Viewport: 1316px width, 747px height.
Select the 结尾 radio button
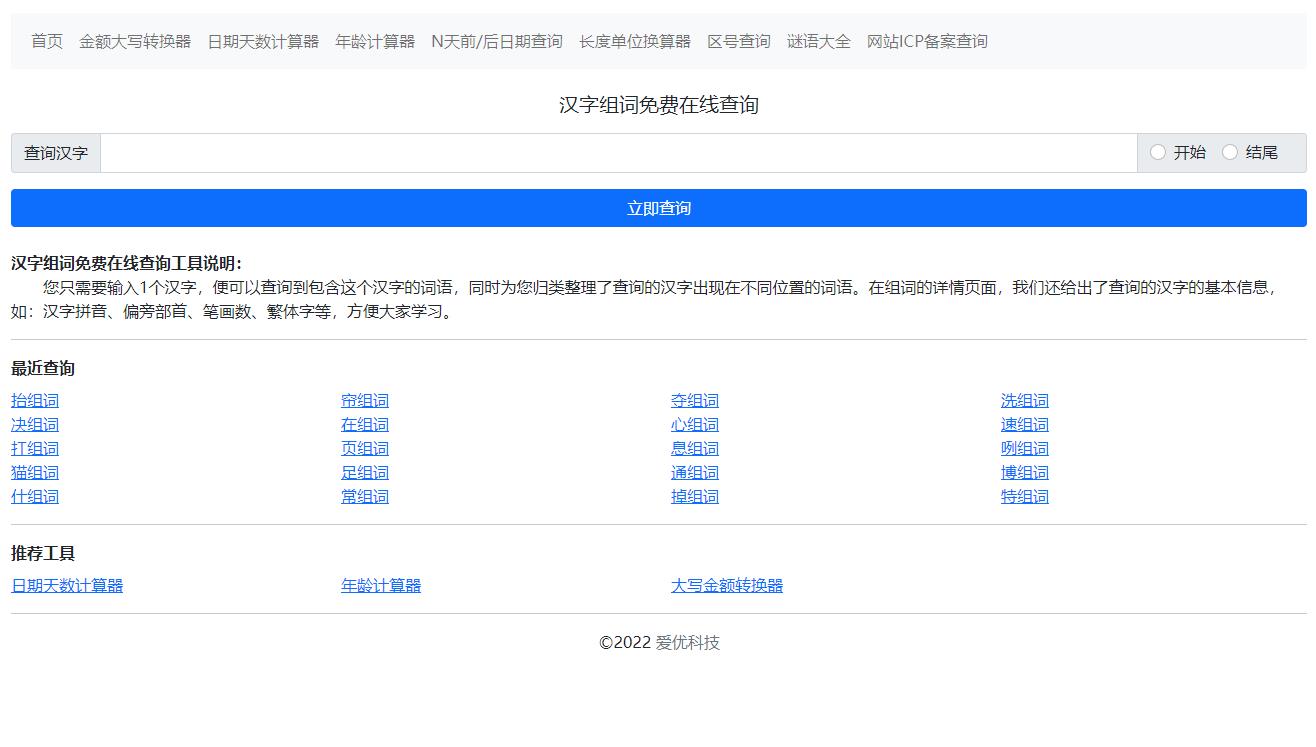coord(1230,153)
